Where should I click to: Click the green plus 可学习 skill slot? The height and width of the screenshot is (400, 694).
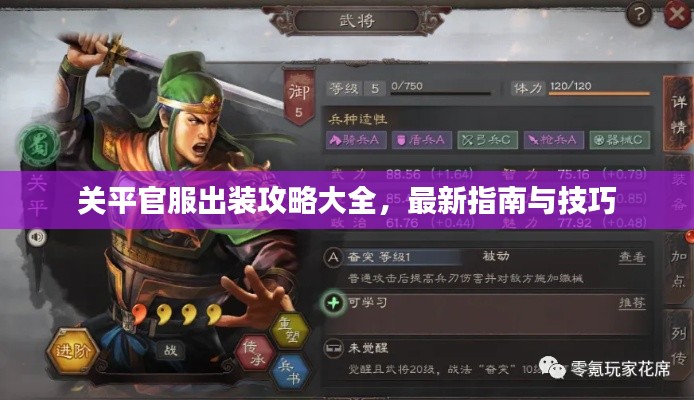pos(334,303)
